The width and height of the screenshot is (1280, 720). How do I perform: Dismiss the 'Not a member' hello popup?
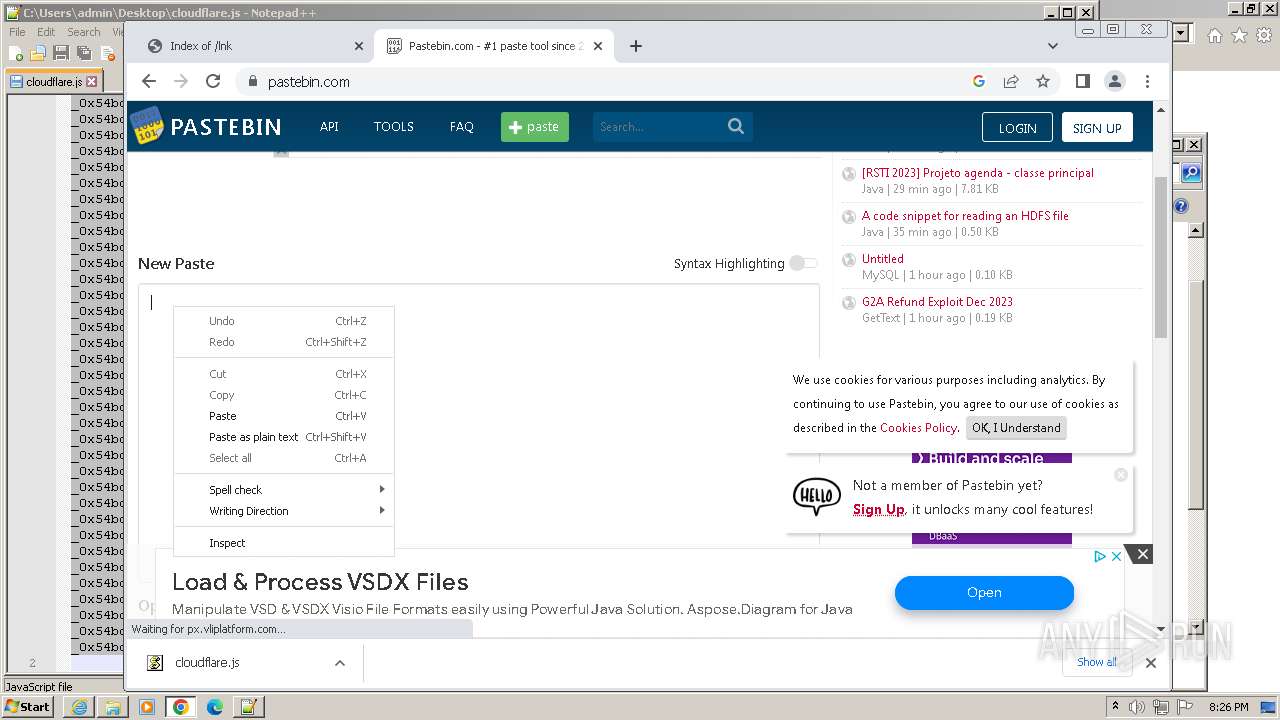[x=1121, y=475]
